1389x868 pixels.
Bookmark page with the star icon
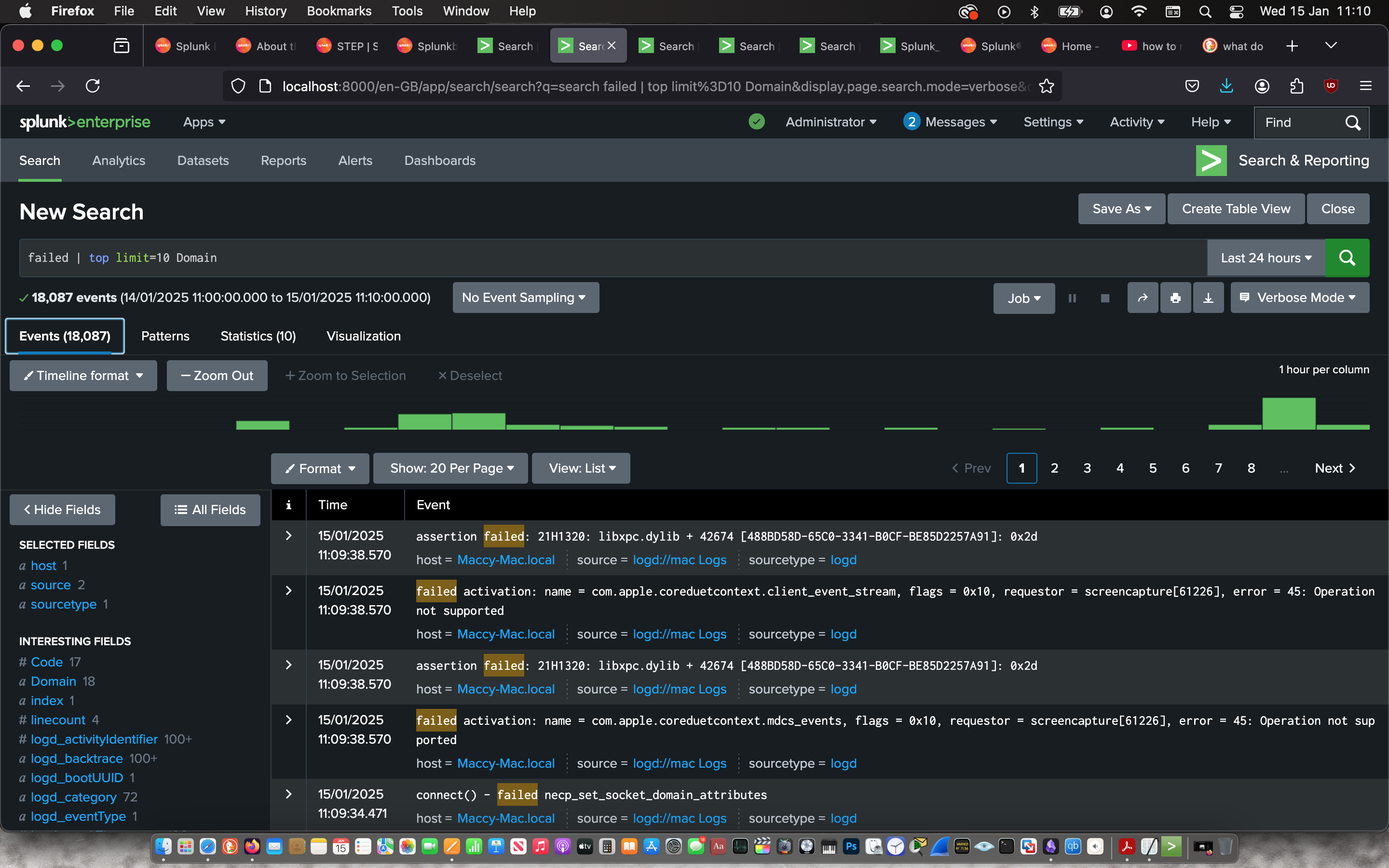coord(1047,86)
